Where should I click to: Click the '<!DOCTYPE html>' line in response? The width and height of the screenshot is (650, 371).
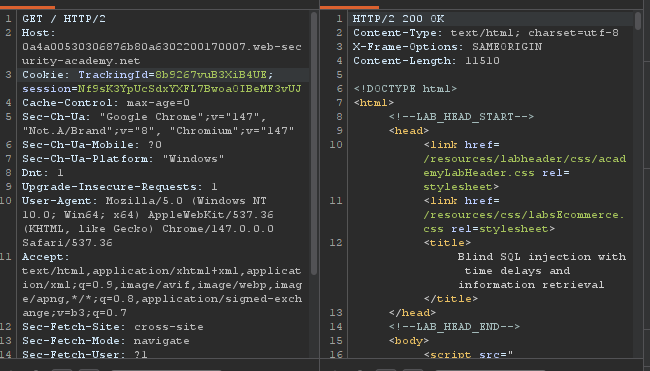tap(405, 89)
